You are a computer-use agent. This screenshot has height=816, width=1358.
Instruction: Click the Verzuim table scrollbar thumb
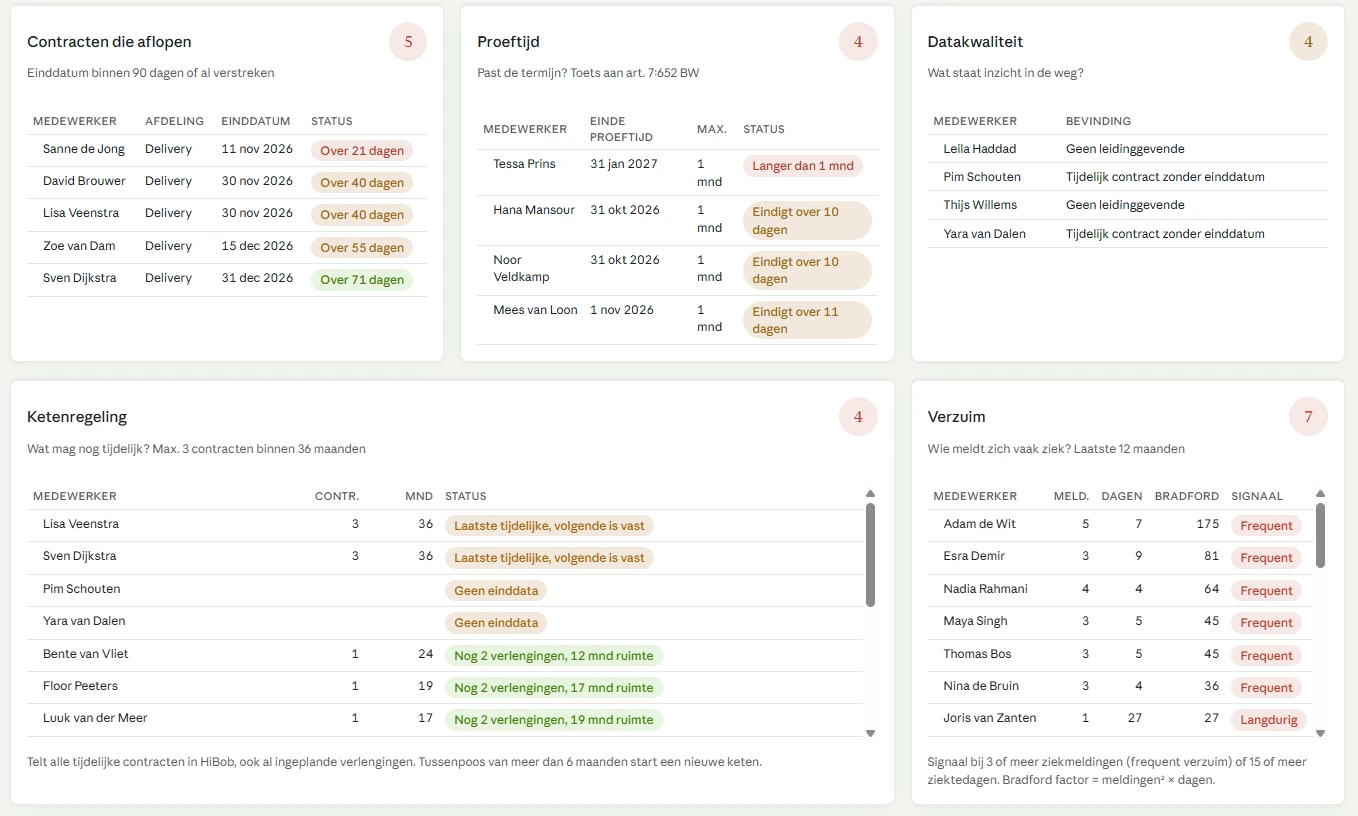coord(1320,535)
